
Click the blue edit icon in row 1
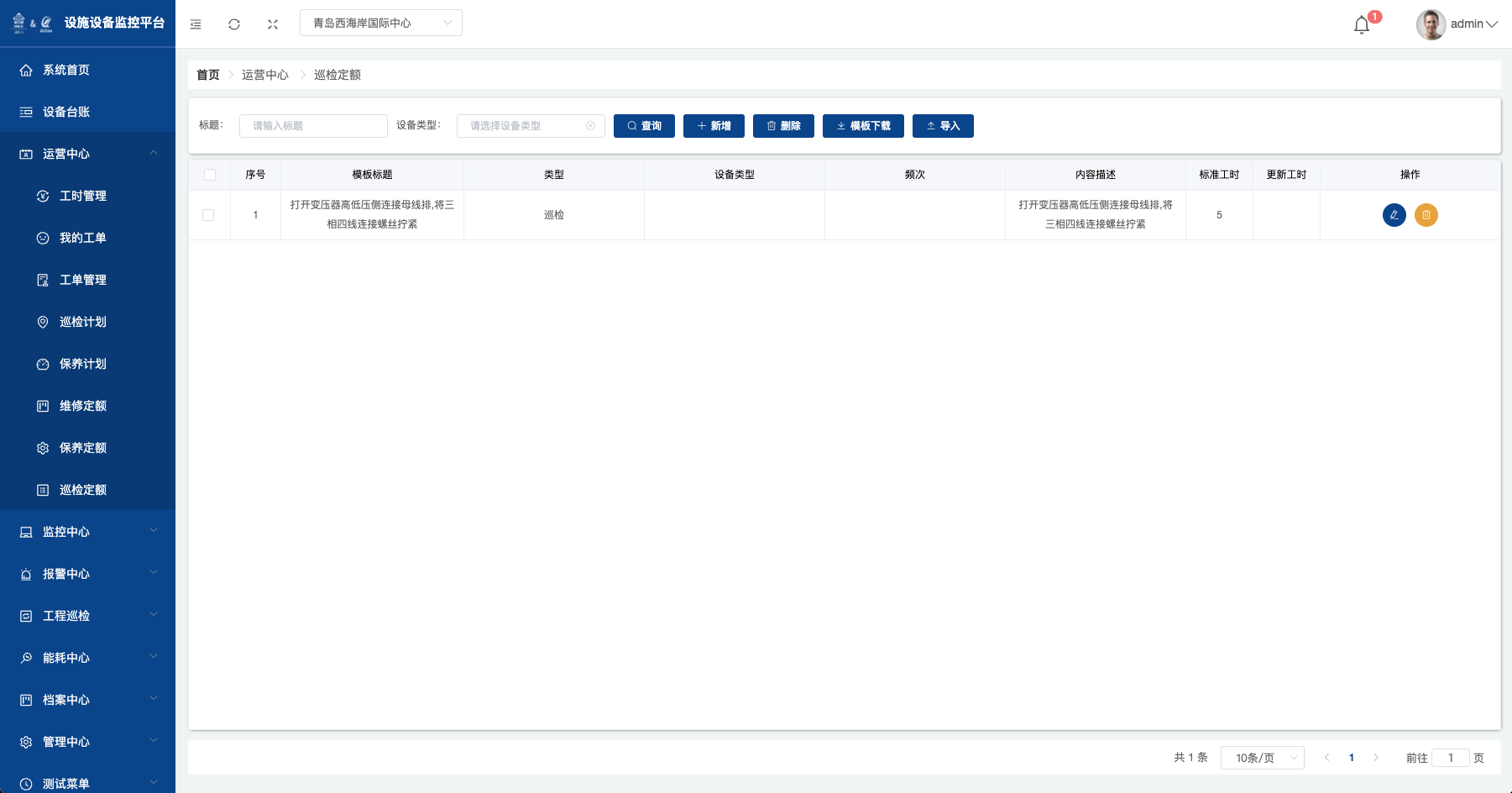coord(1394,215)
